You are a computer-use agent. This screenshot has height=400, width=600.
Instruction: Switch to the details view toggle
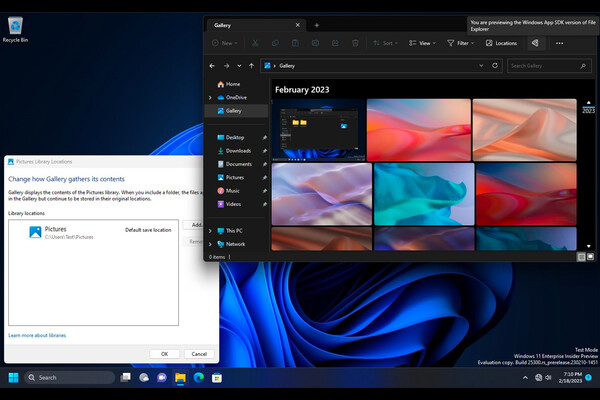point(580,257)
